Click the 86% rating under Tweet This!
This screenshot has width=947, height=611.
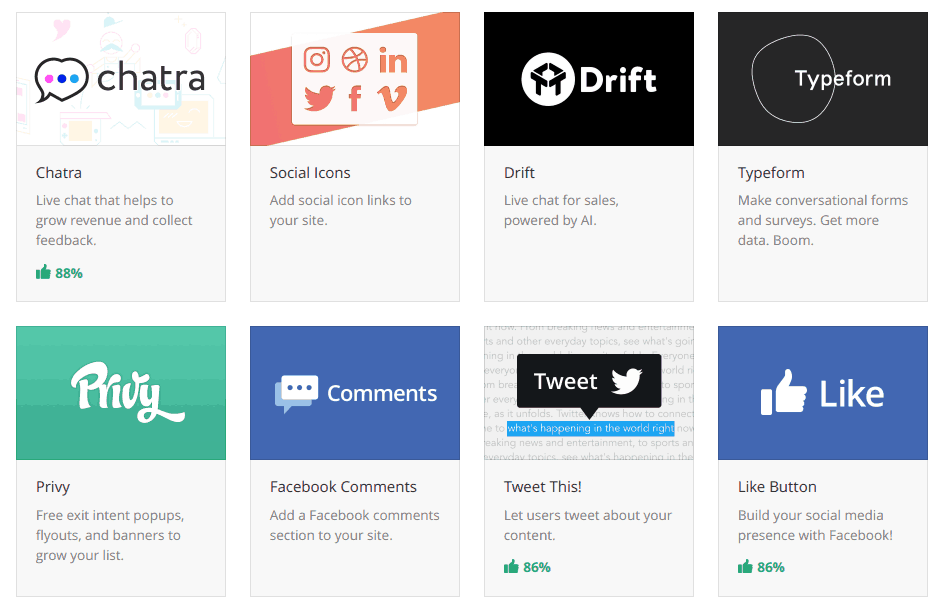[527, 567]
